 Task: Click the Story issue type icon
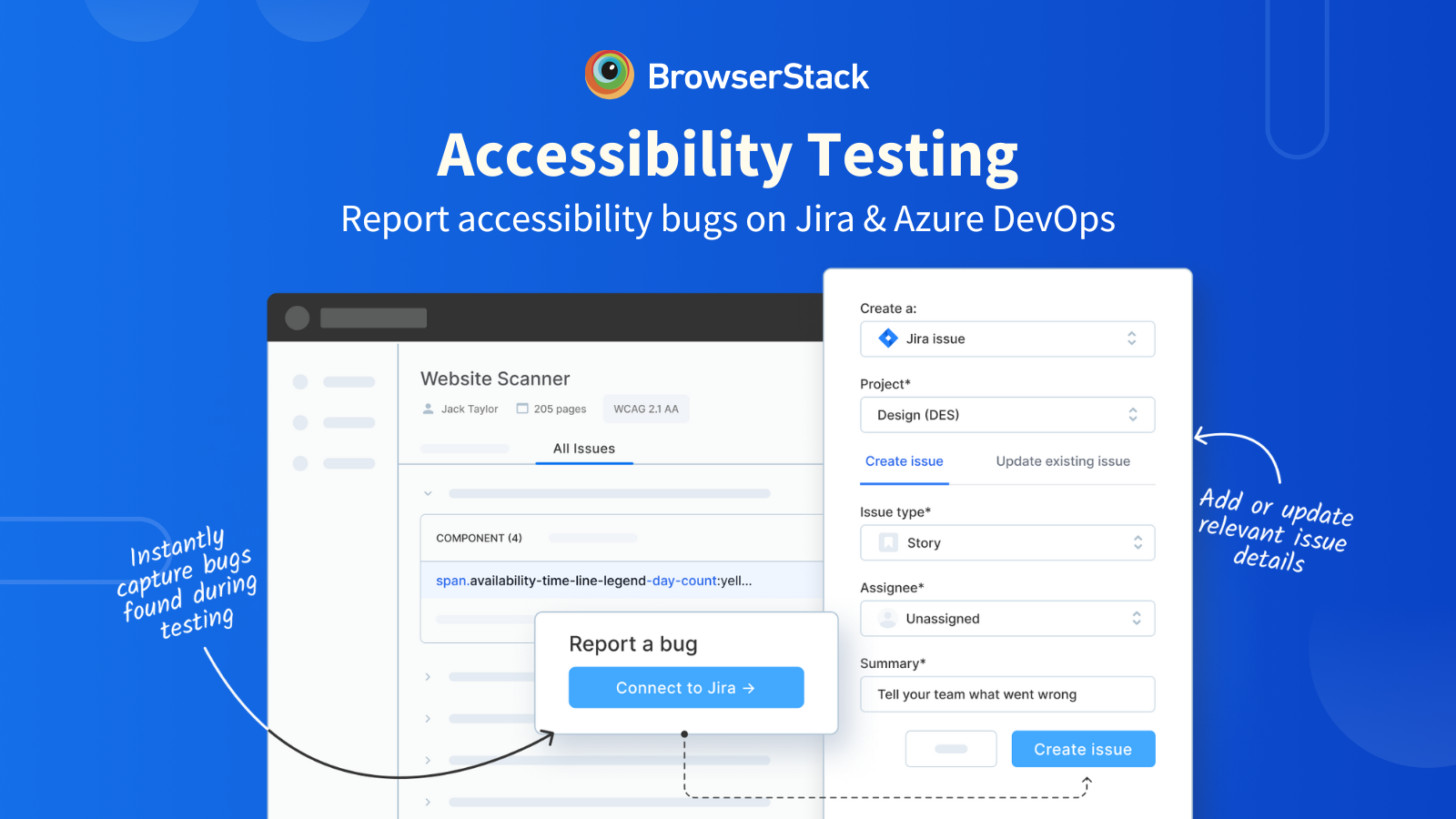(888, 543)
